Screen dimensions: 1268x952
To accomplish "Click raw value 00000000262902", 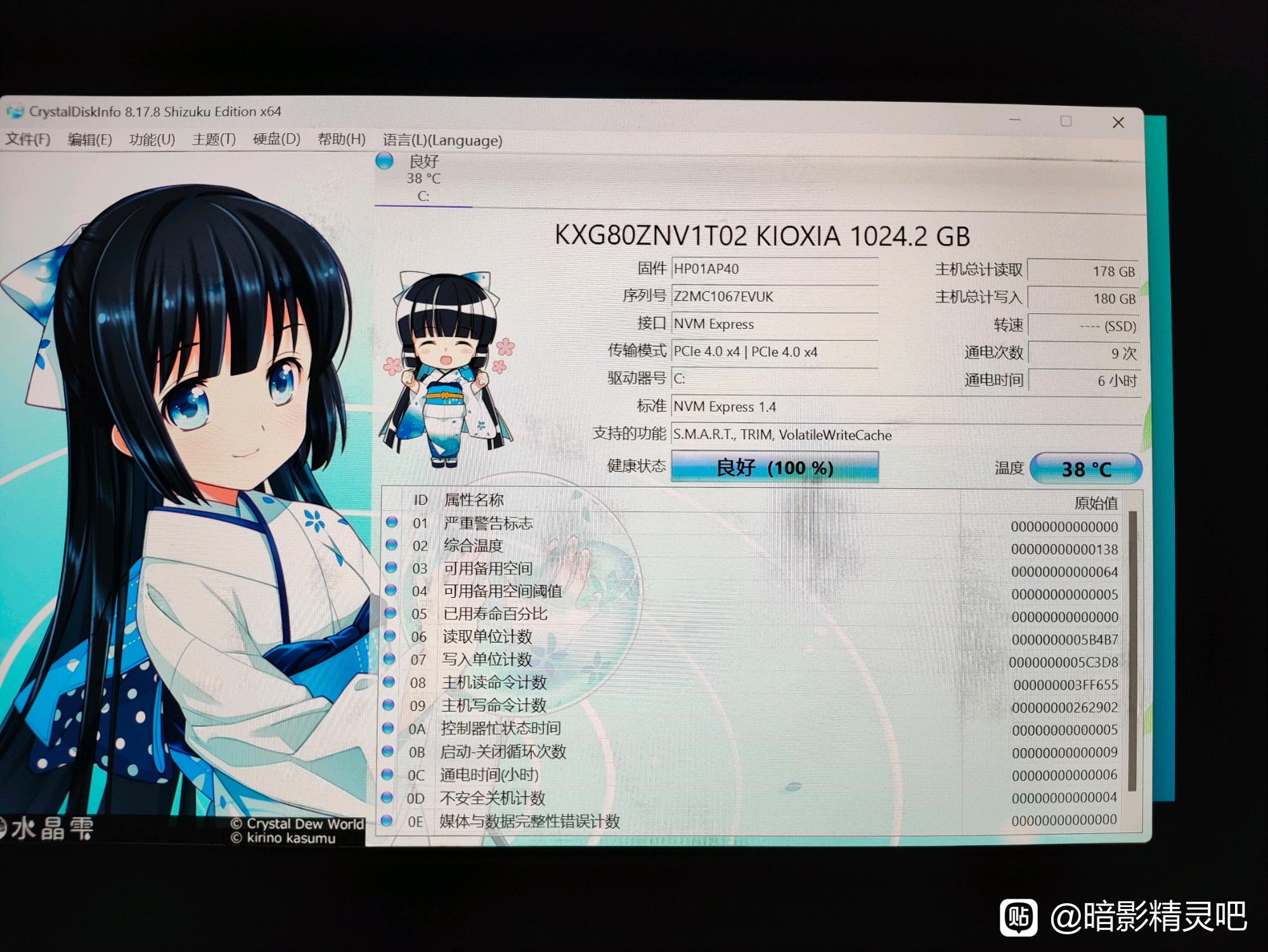I will [1064, 707].
